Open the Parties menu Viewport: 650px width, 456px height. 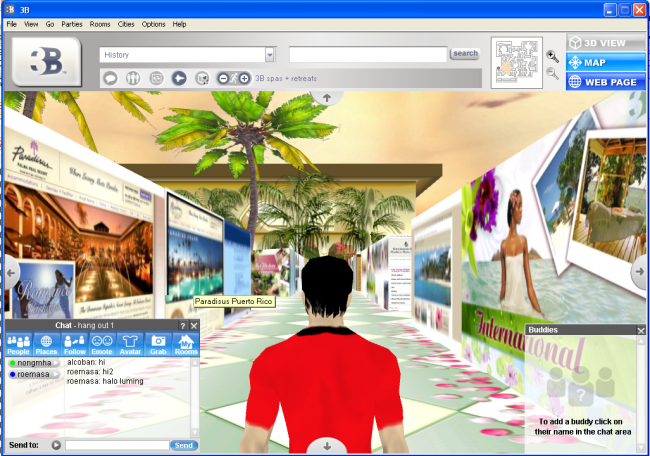(72, 23)
